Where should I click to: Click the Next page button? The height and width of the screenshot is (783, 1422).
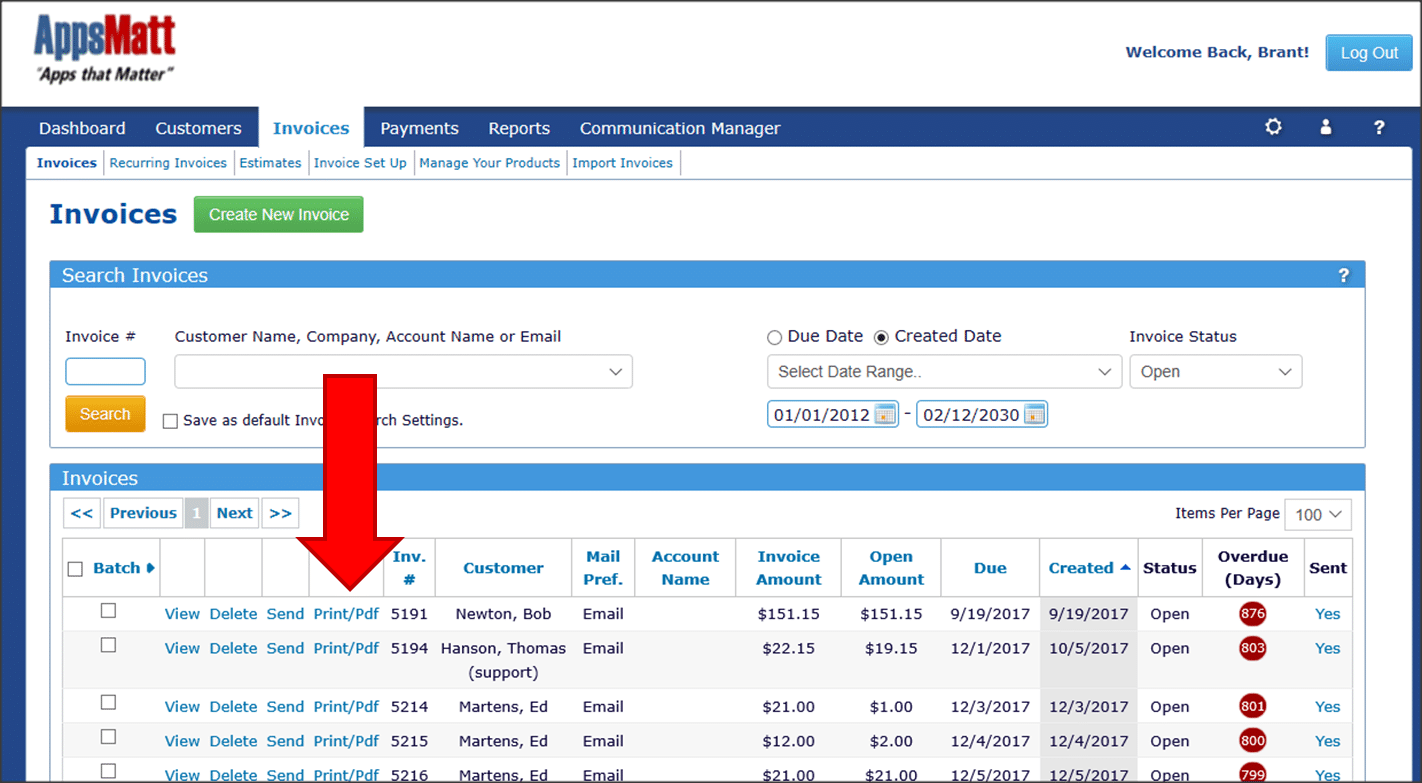click(x=234, y=513)
